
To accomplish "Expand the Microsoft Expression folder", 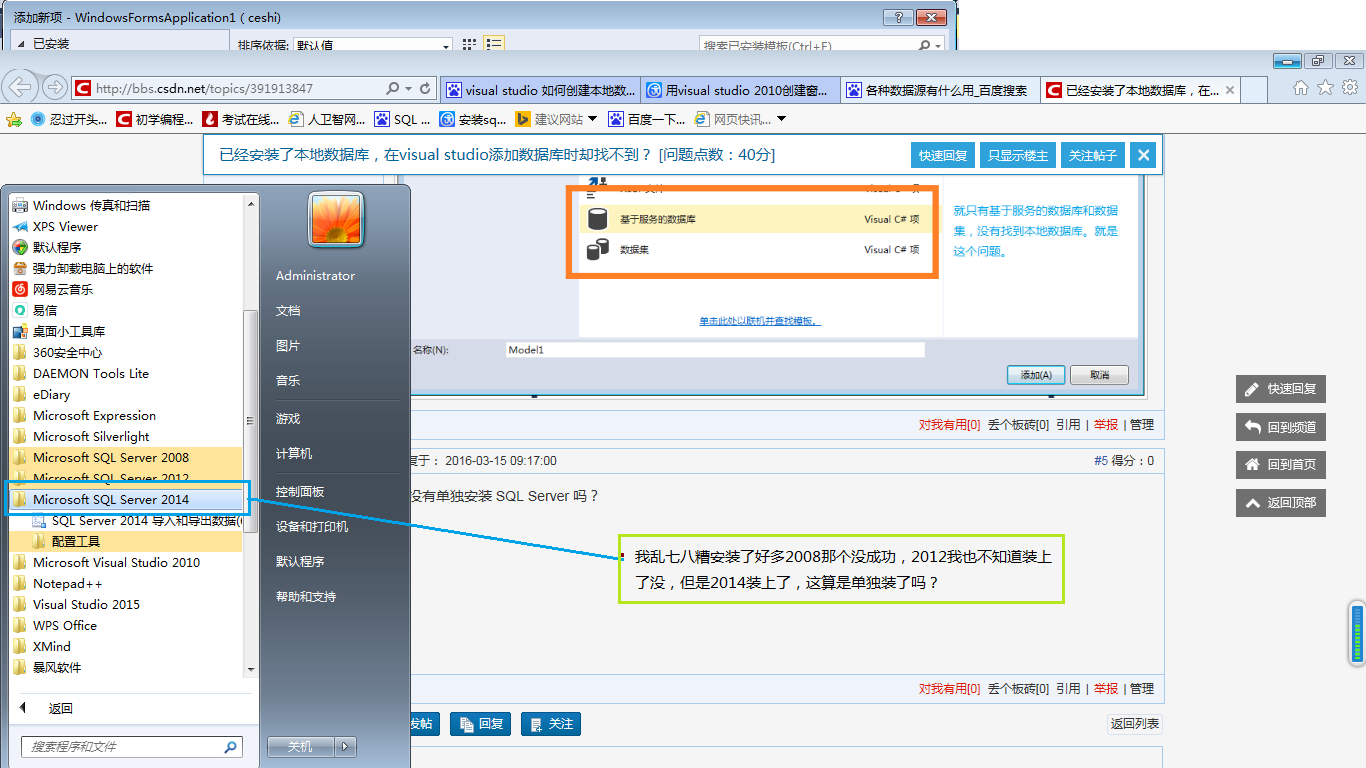I will pyautogui.click(x=84, y=415).
